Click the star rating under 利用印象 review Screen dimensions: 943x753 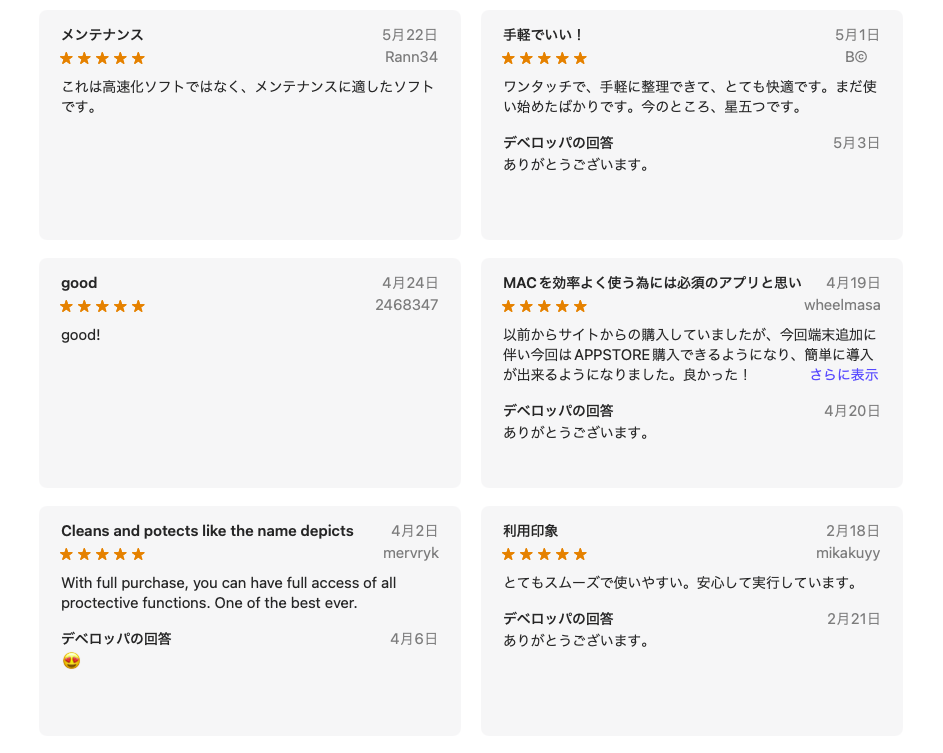point(544,554)
